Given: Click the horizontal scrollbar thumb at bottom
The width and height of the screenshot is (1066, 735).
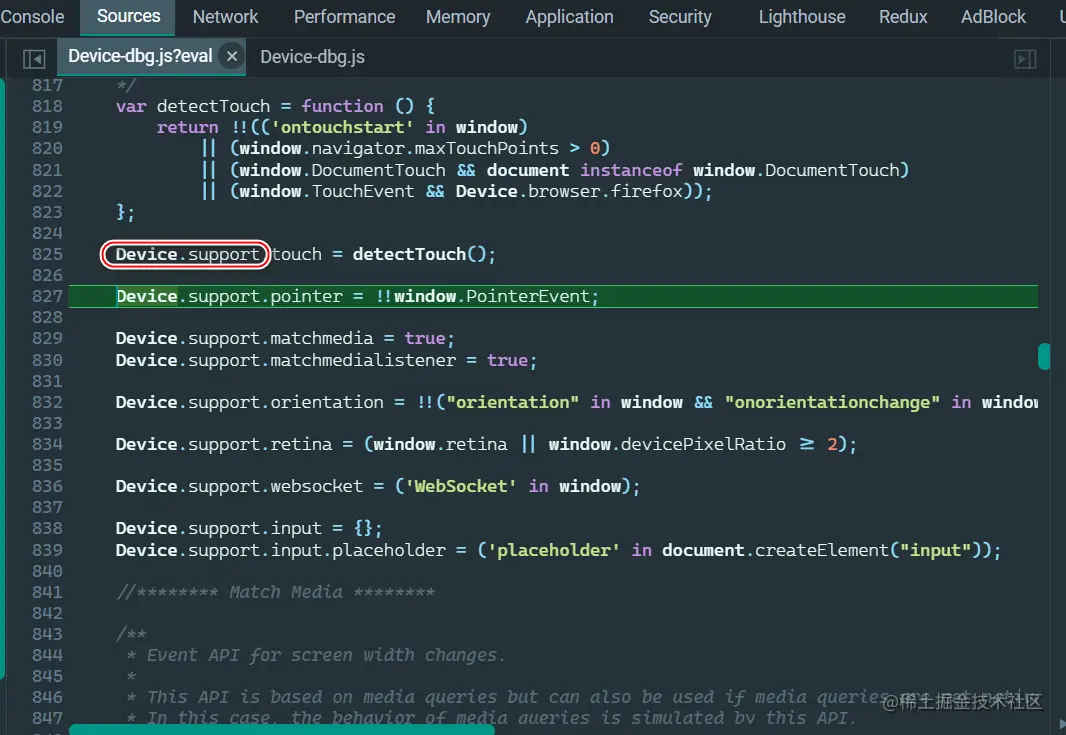Looking at the screenshot, I should pyautogui.click(x=281, y=730).
